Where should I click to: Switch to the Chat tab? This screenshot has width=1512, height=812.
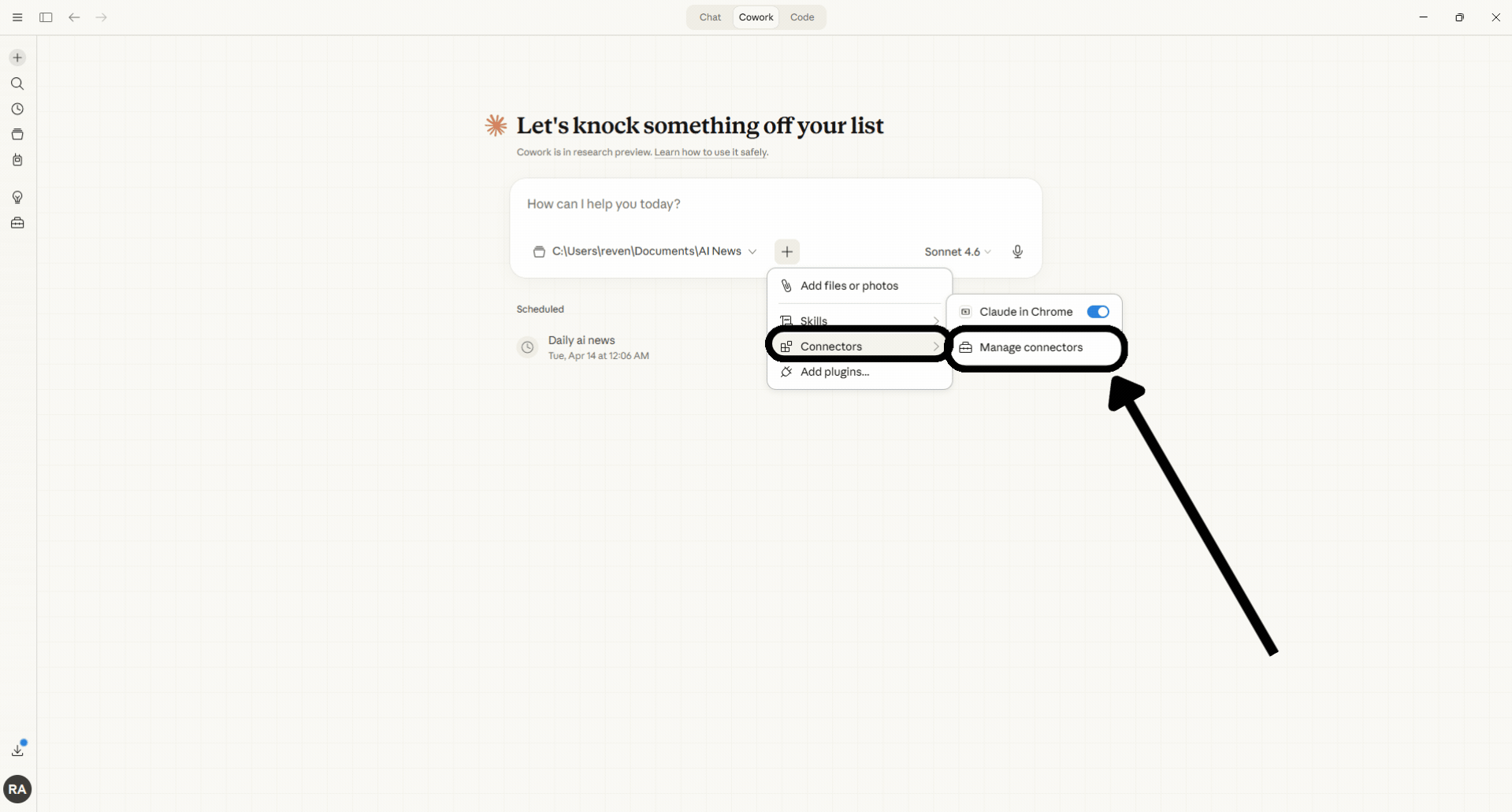(710, 17)
